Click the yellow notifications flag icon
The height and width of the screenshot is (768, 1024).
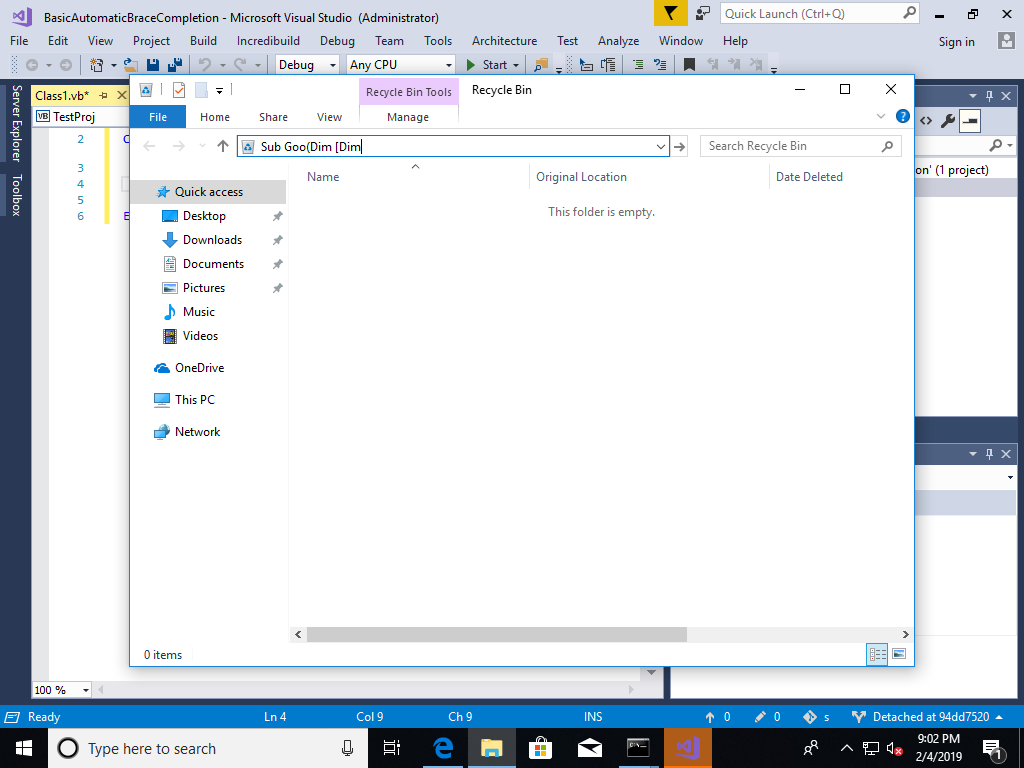(670, 13)
